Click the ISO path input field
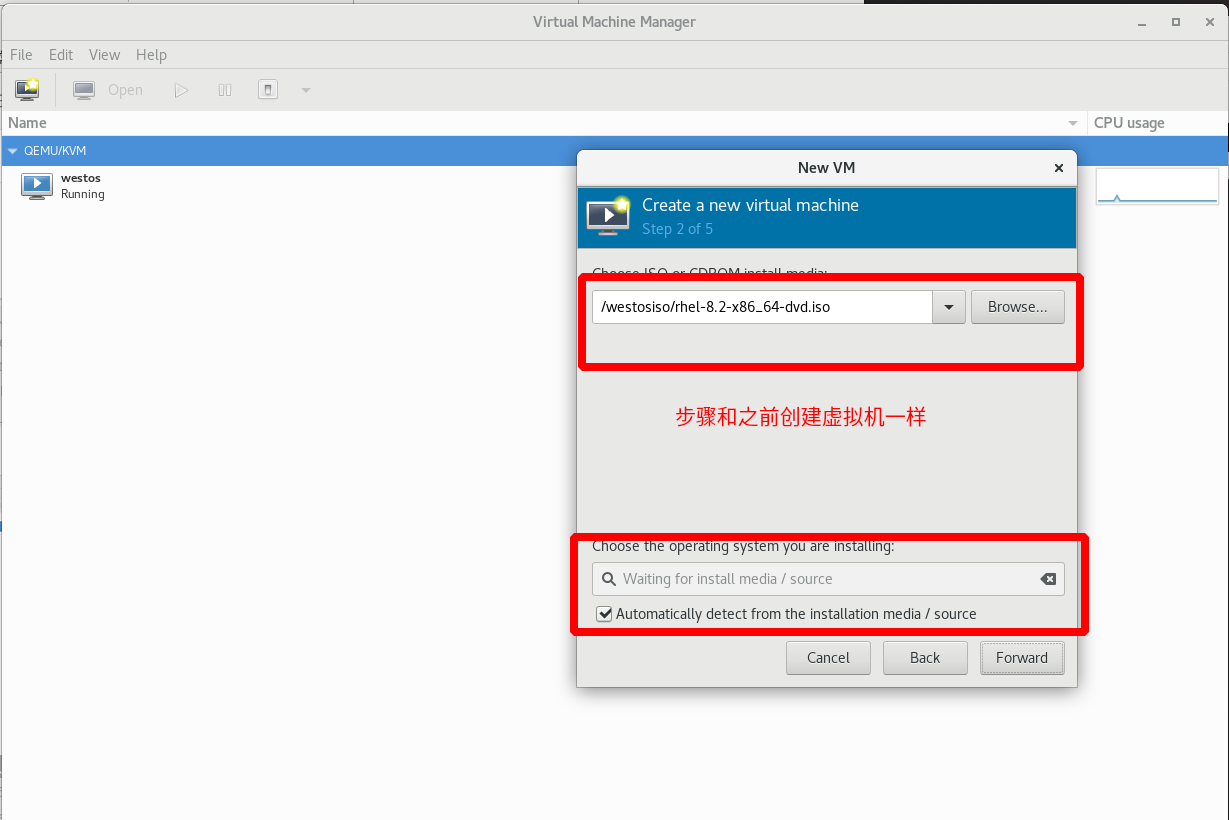 click(762, 307)
